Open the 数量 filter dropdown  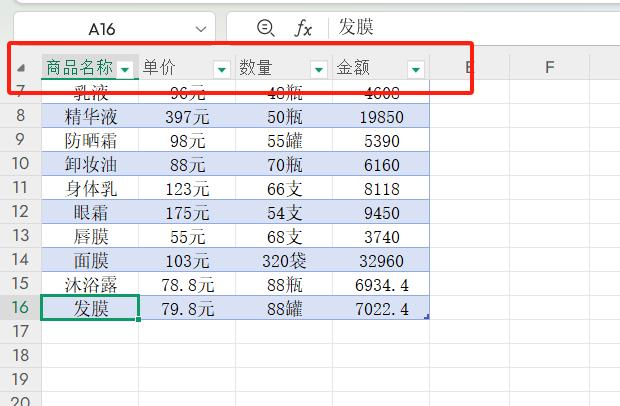[319, 70]
